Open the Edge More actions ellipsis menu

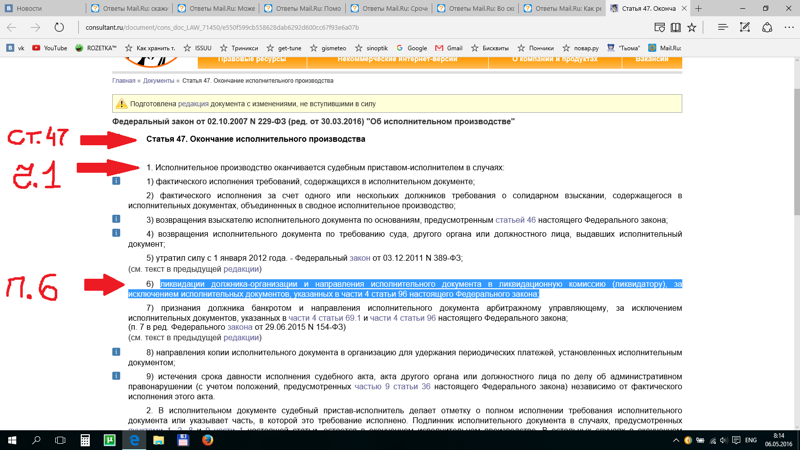(x=789, y=28)
